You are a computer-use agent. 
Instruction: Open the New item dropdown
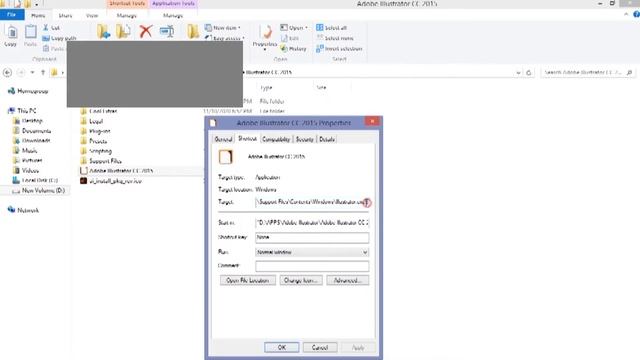[223, 28]
